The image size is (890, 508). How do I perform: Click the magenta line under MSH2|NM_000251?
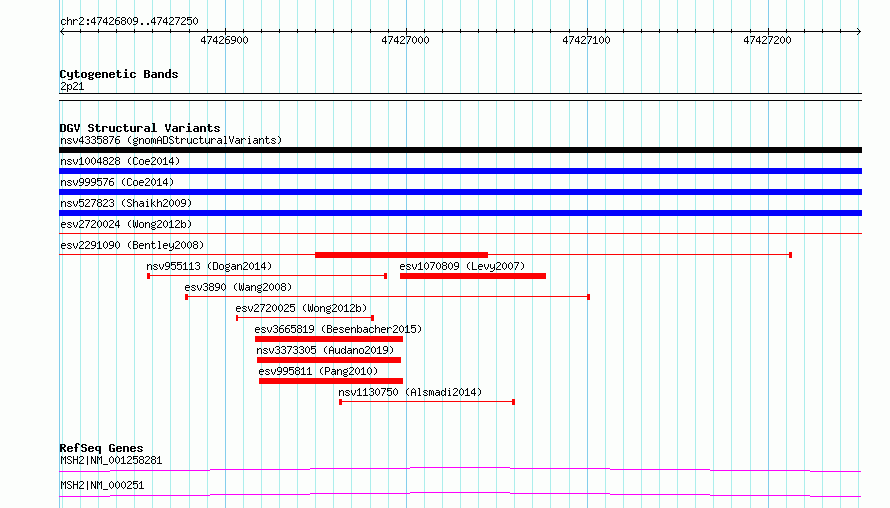pos(460,494)
